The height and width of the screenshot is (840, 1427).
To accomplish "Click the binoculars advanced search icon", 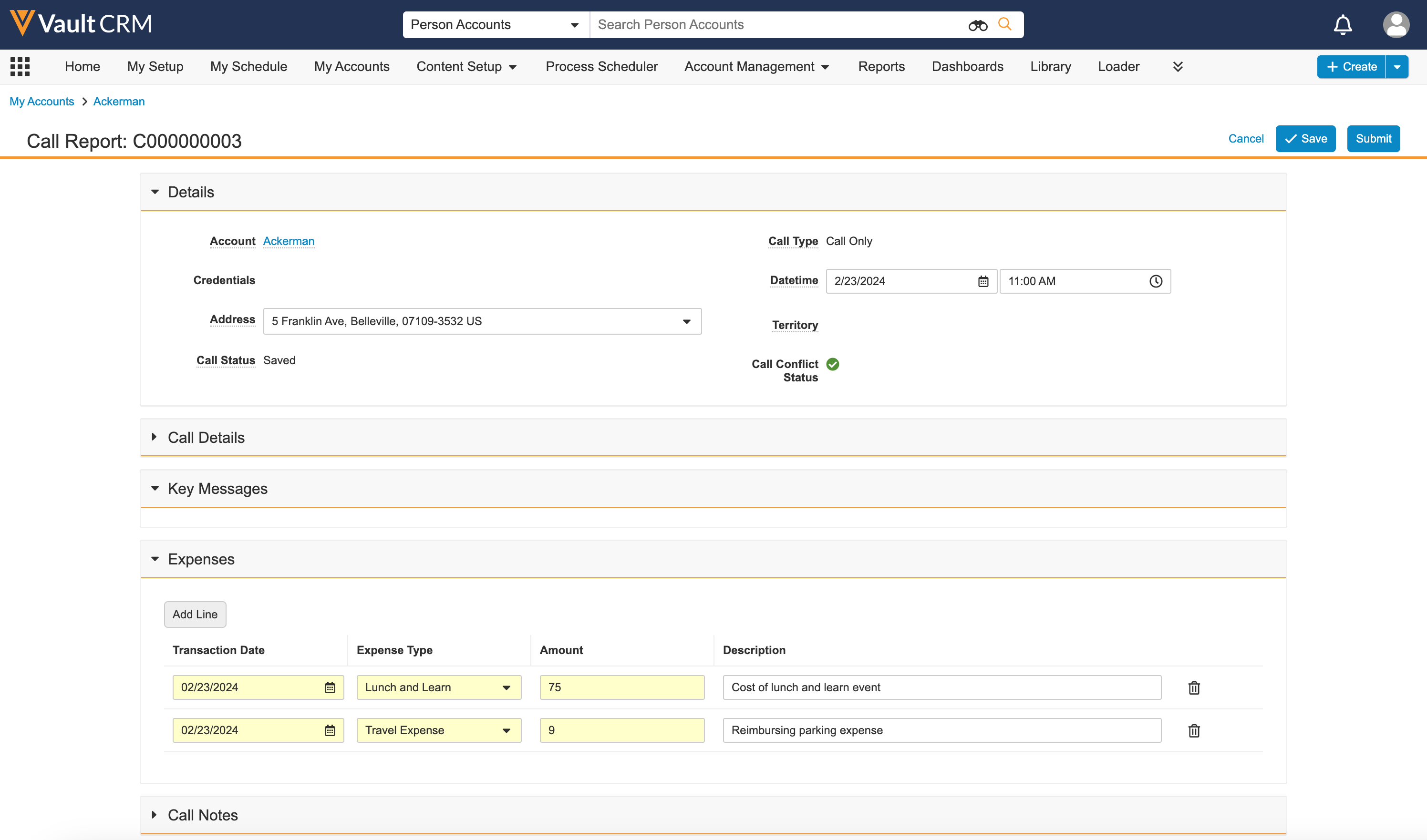I will [x=977, y=25].
